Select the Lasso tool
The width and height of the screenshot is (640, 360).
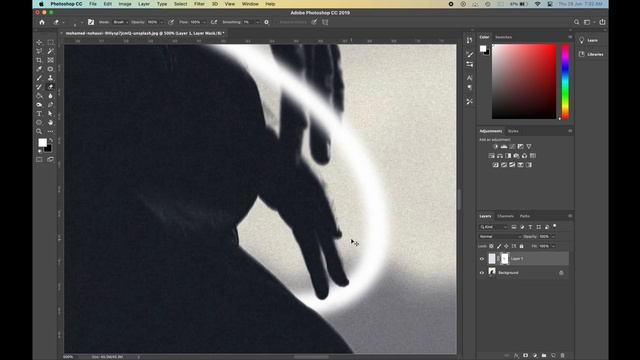pos(39,51)
